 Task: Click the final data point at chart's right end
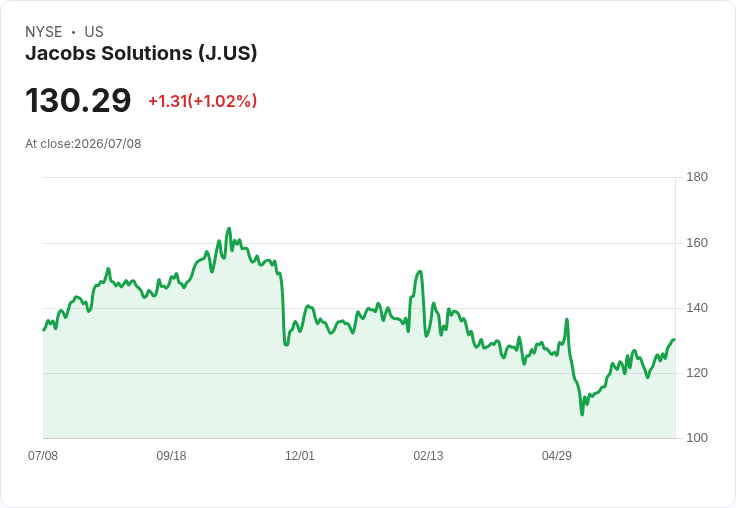tap(674, 339)
